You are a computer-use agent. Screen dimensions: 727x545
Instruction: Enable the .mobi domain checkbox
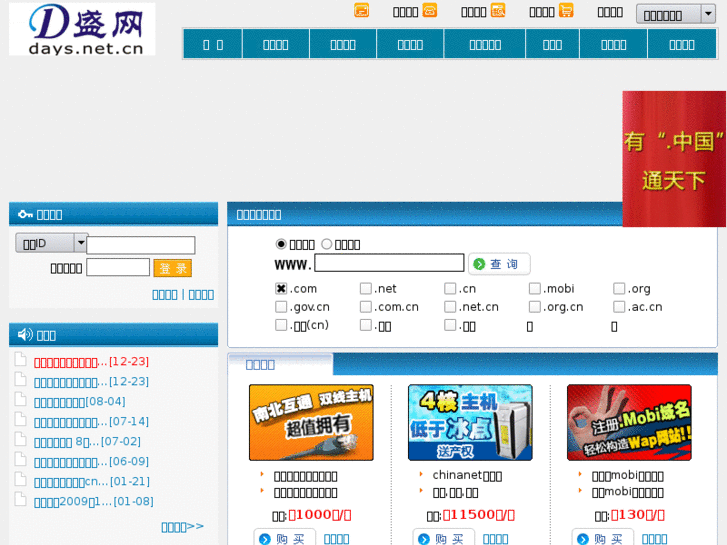535,289
